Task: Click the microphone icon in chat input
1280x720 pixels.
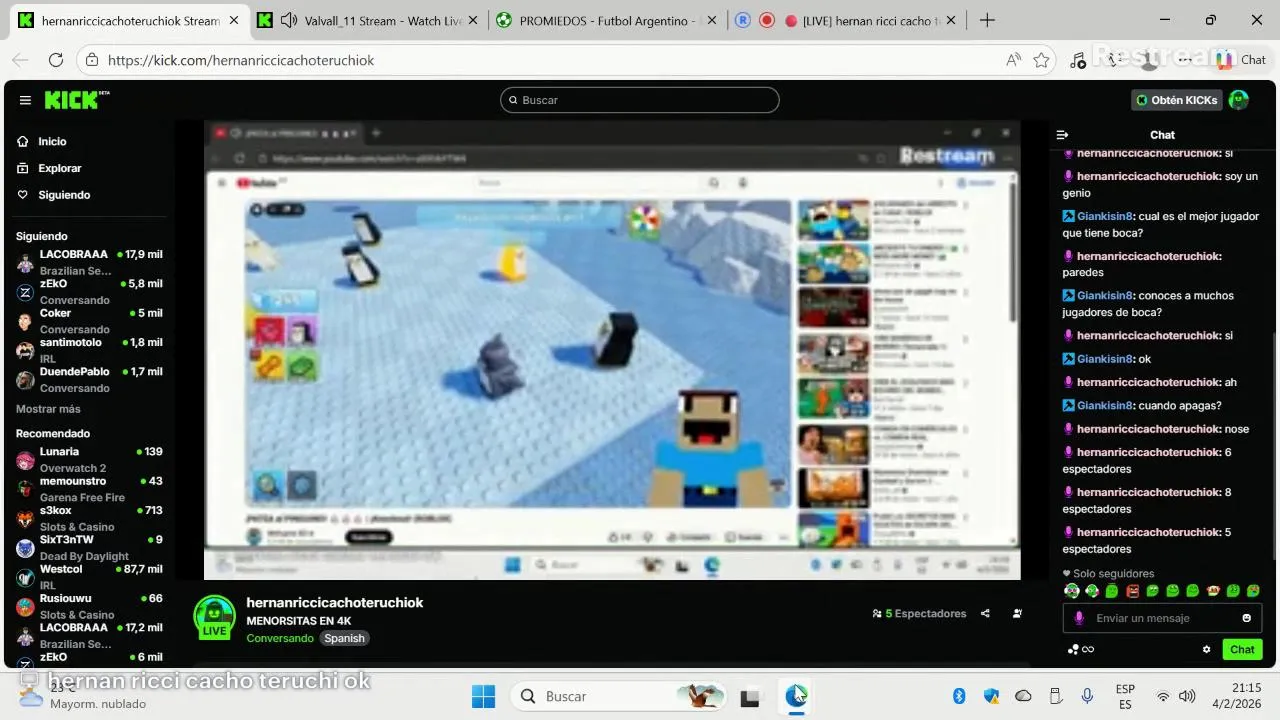Action: pos(1078,618)
